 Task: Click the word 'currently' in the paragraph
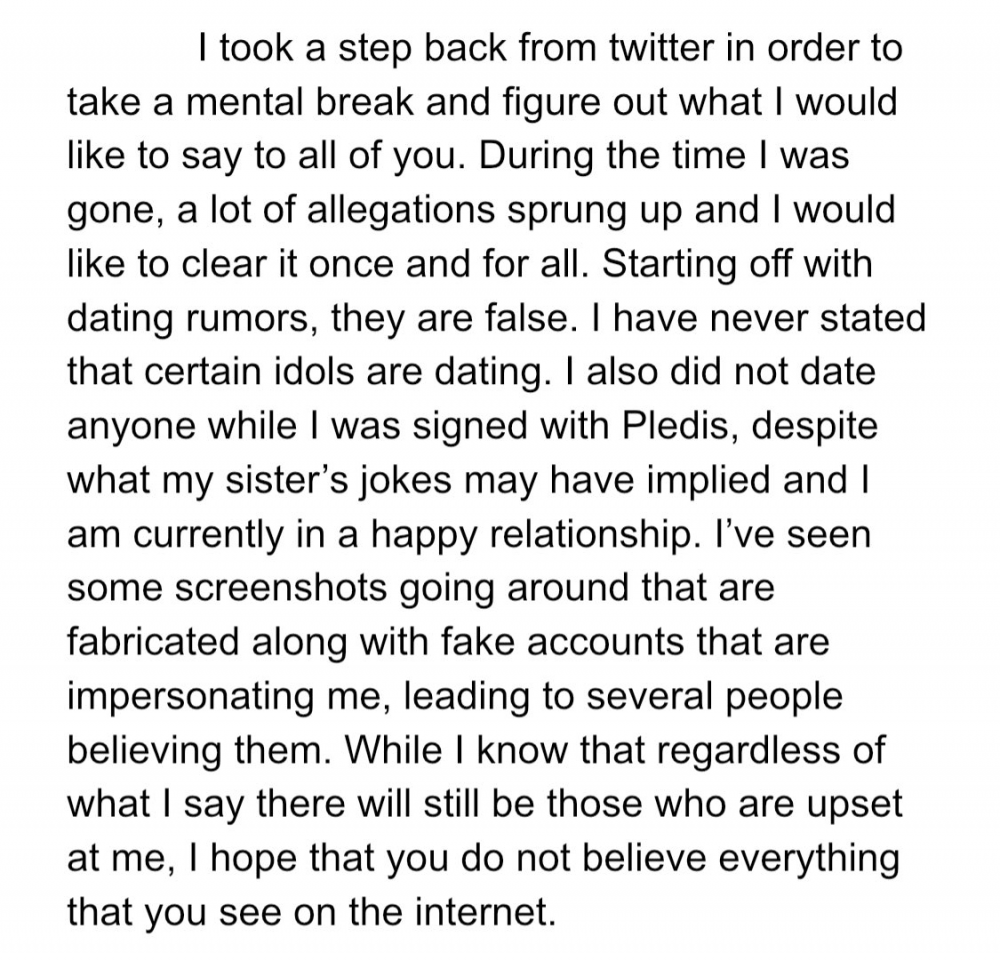(209, 534)
